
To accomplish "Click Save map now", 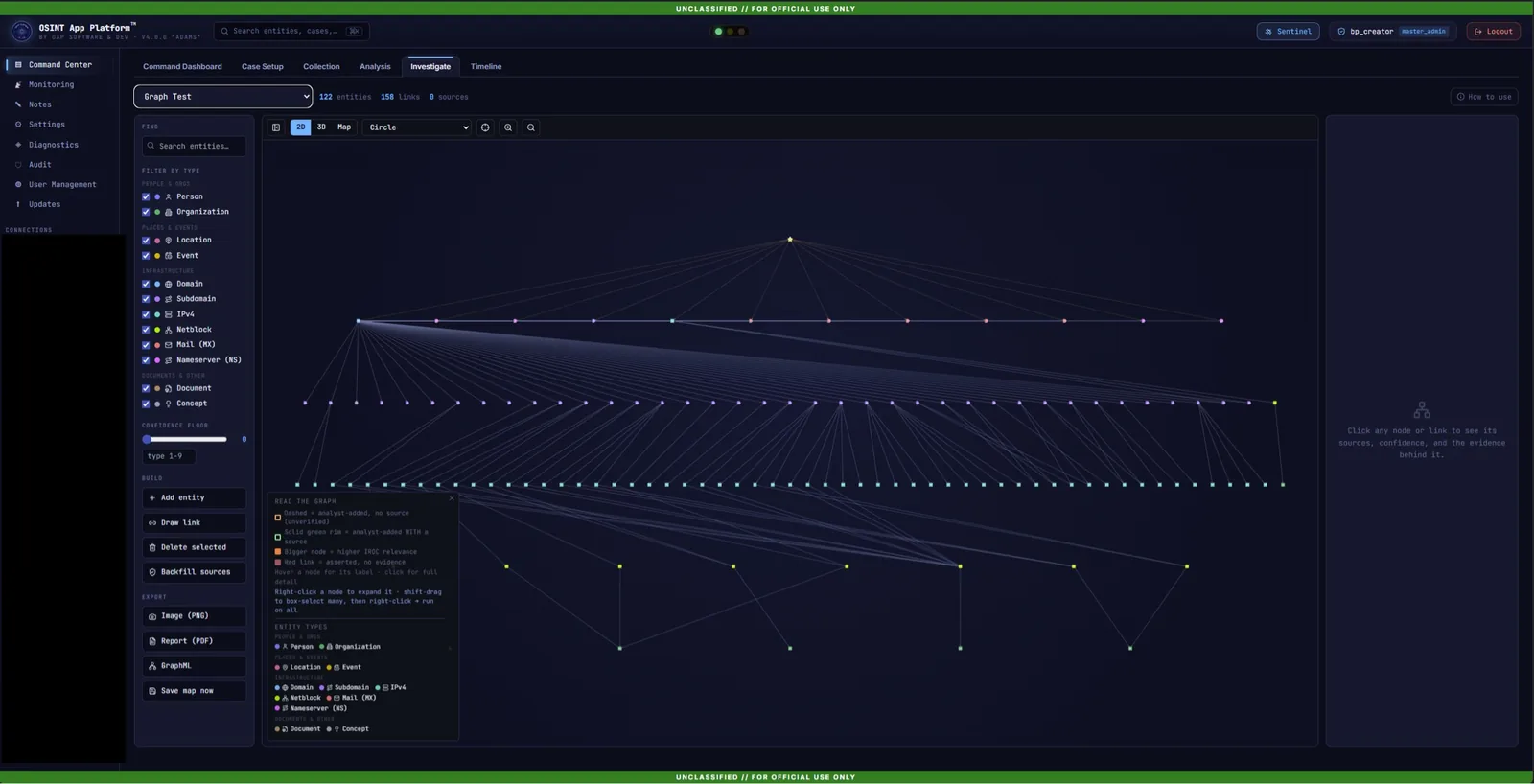I will [194, 691].
